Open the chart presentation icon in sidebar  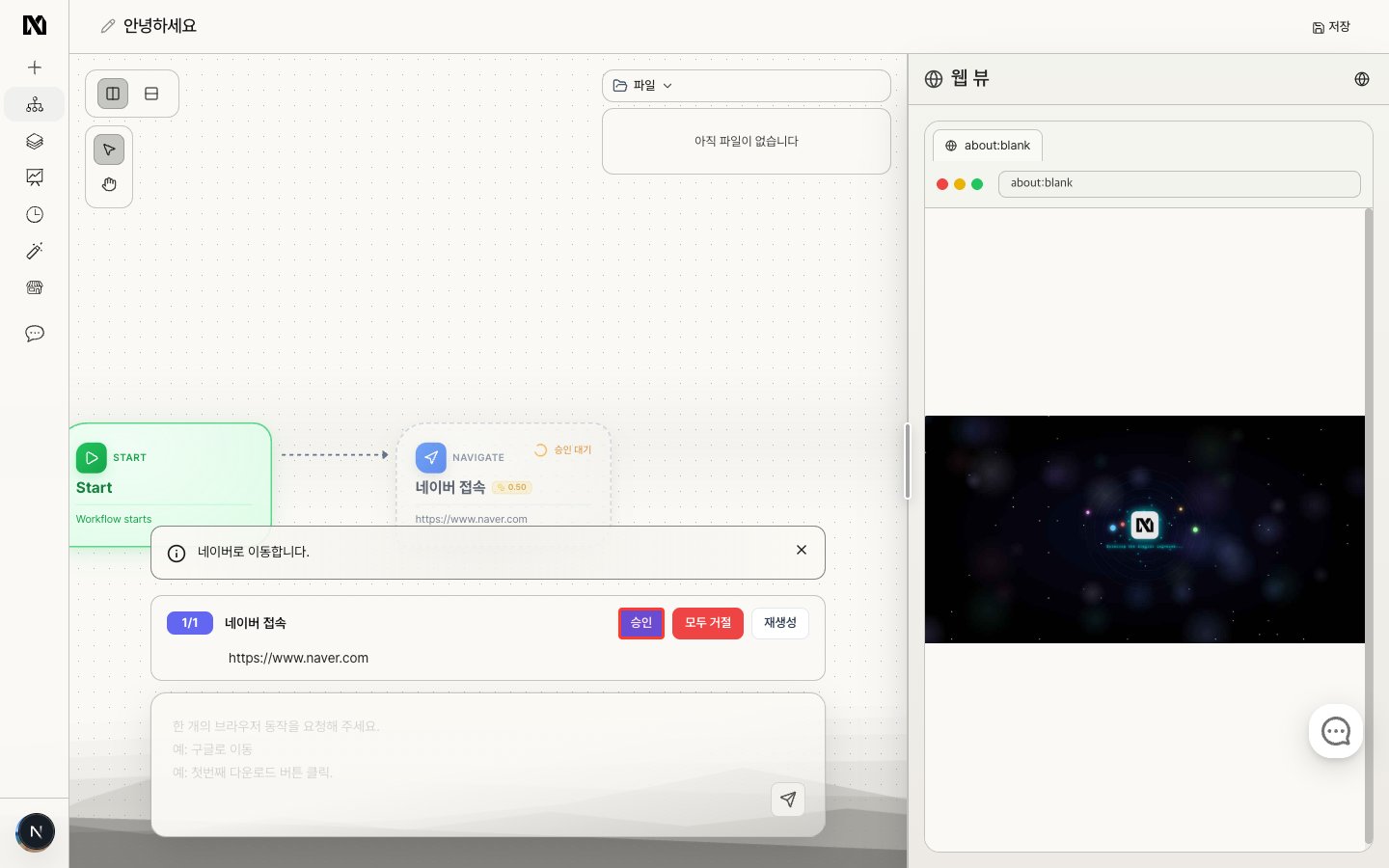(x=35, y=177)
